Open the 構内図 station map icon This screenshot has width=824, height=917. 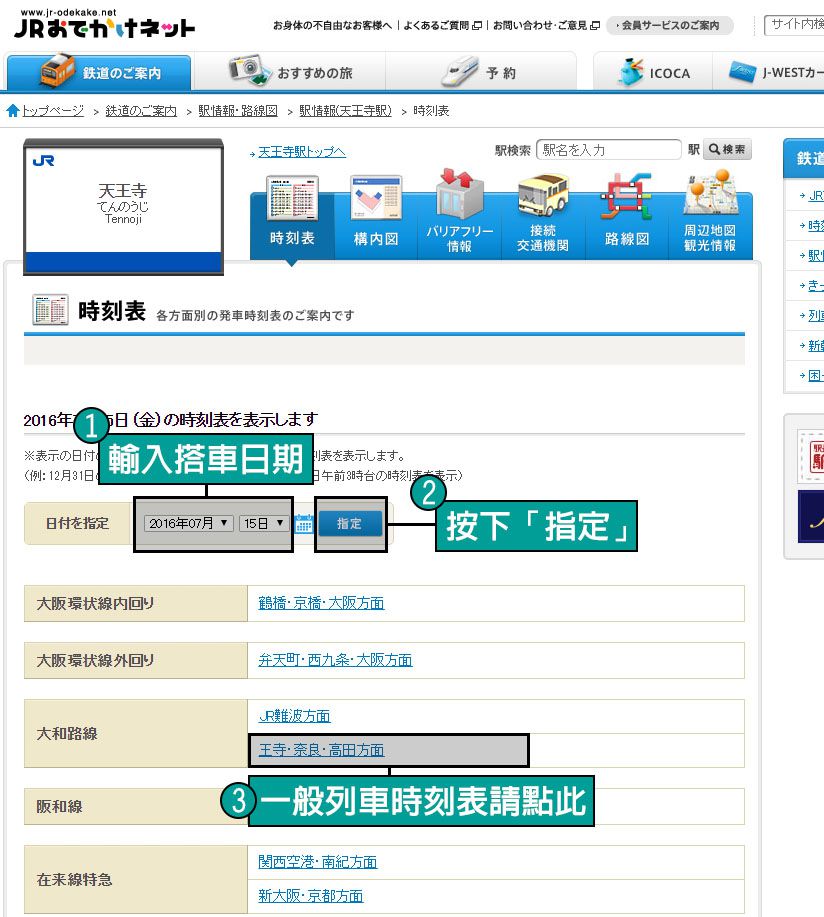(376, 213)
